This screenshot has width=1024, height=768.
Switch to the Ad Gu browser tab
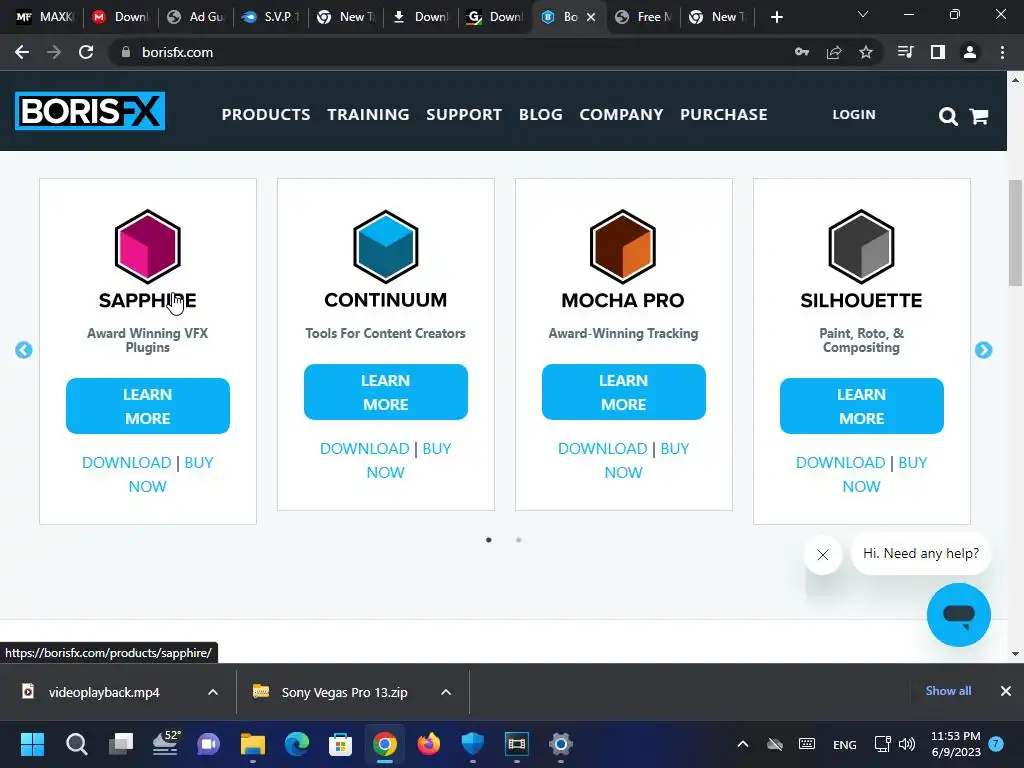195,17
